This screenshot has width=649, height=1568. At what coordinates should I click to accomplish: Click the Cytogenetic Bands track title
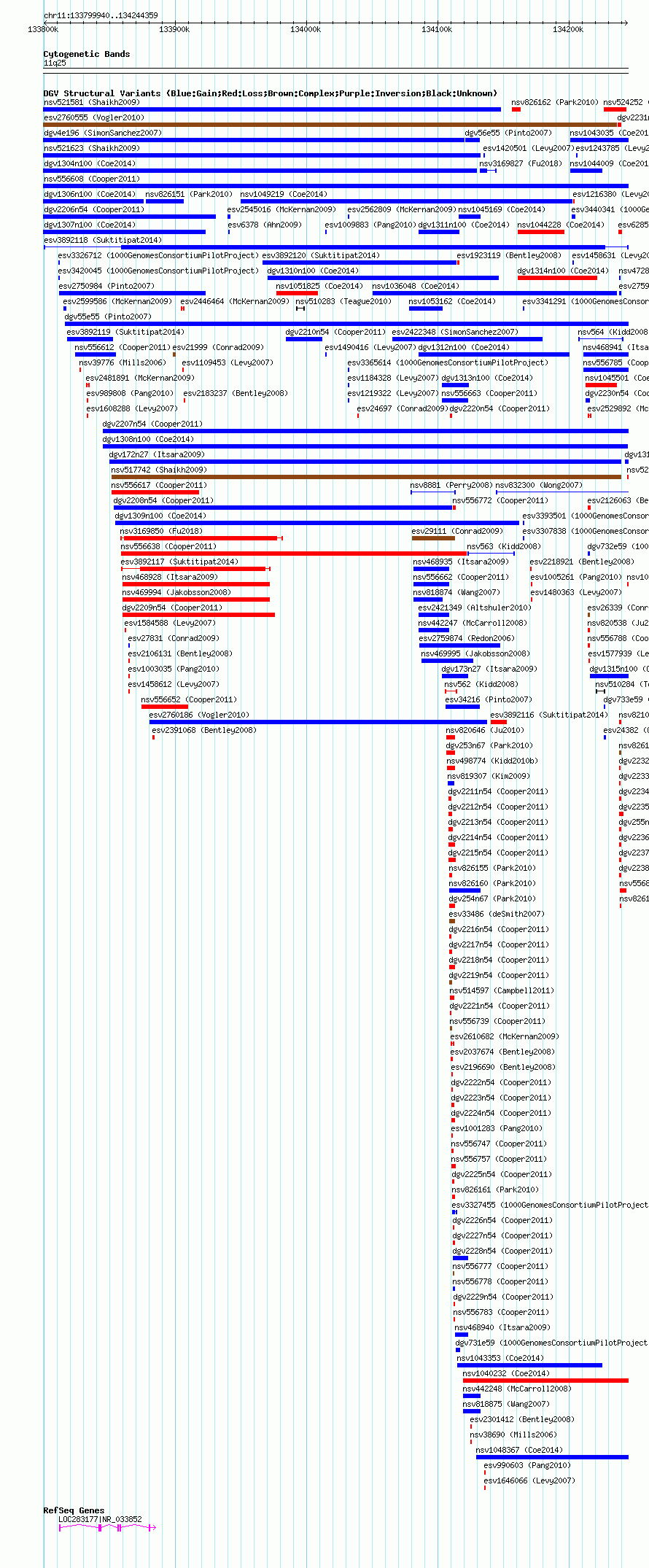click(x=87, y=54)
